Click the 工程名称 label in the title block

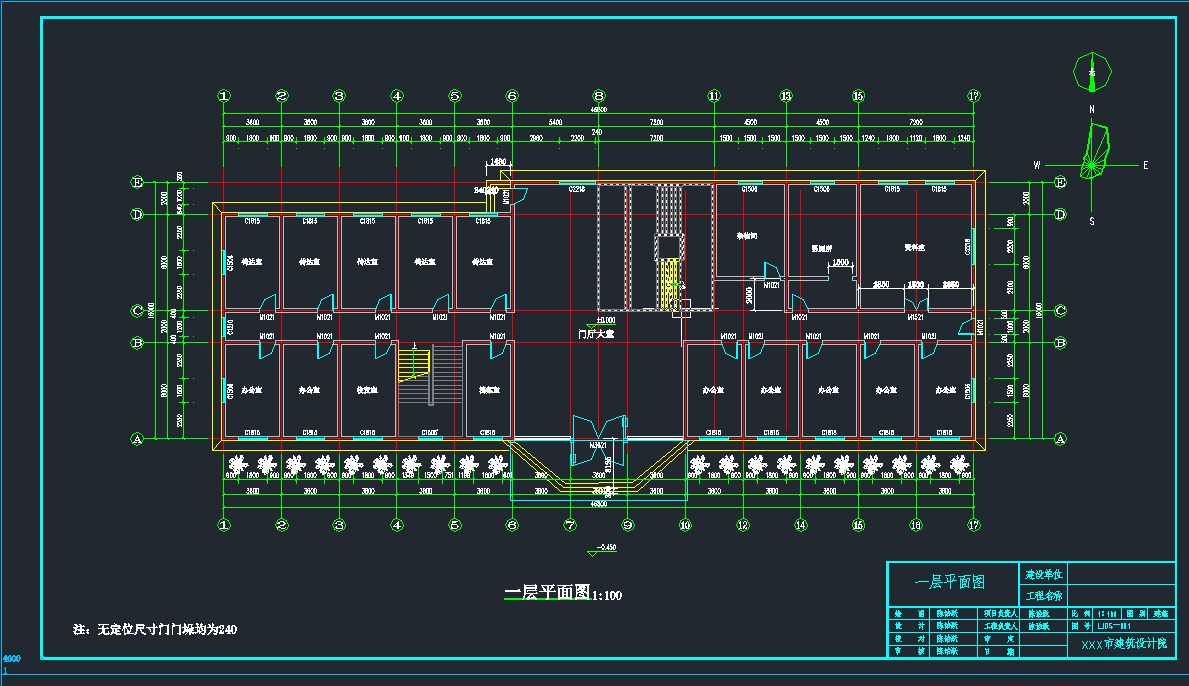[1043, 596]
